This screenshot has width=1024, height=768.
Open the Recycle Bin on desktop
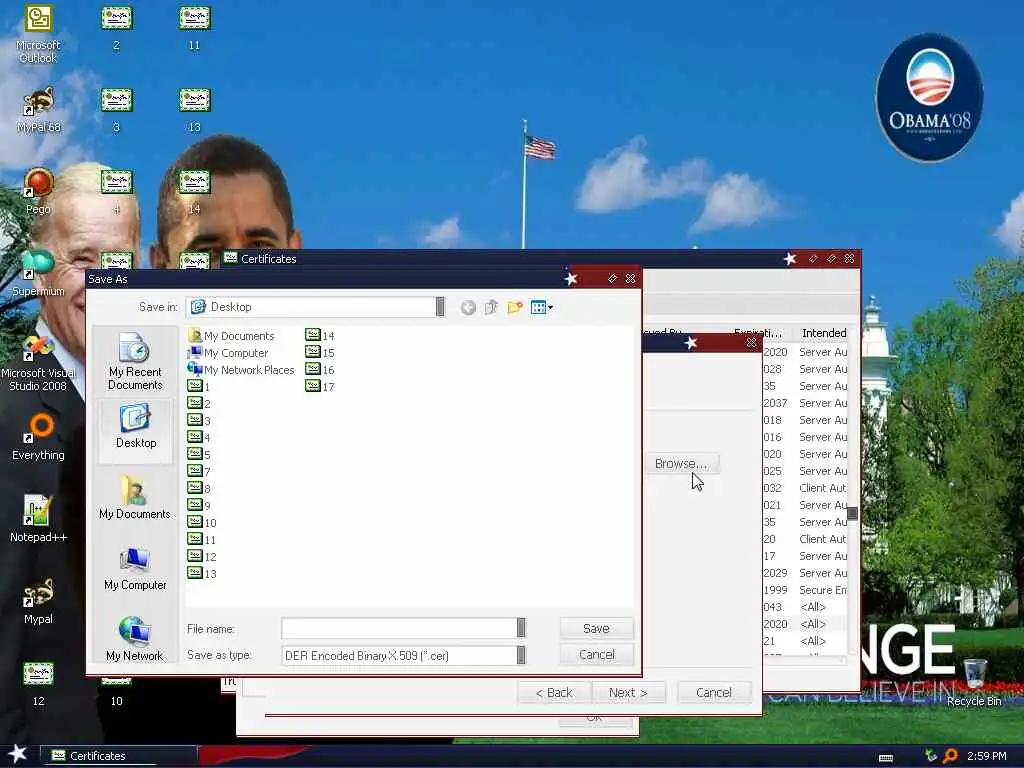(x=974, y=683)
